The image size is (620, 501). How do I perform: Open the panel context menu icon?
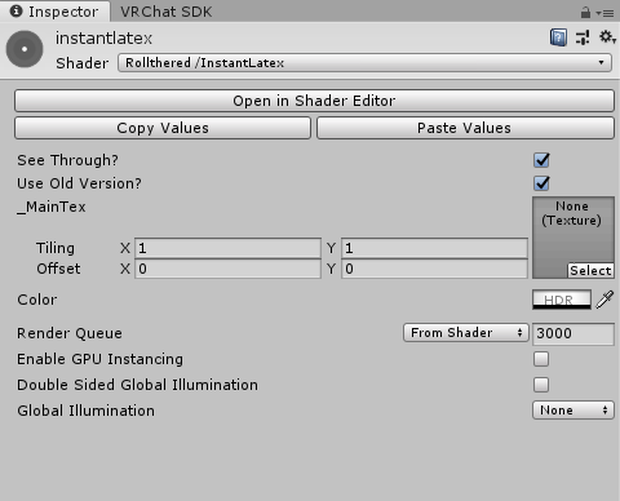tap(605, 13)
